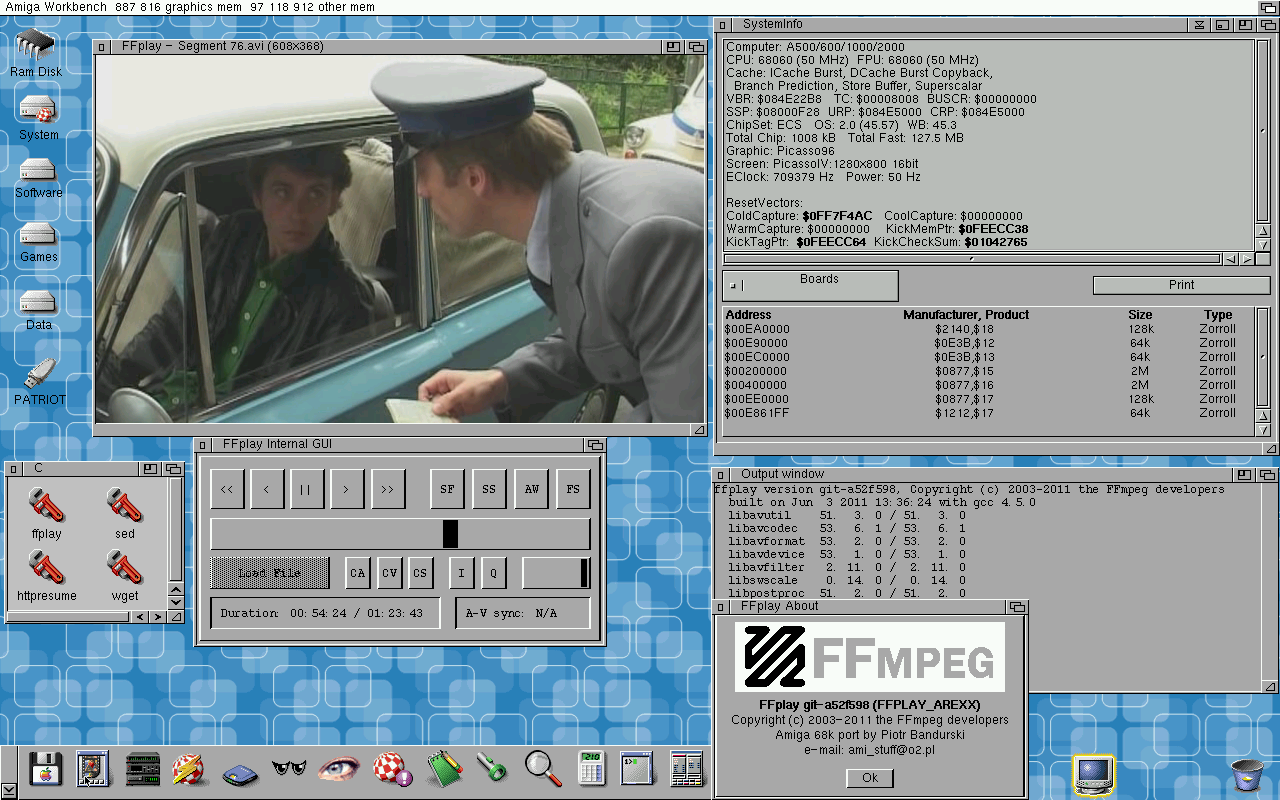The width and height of the screenshot is (1280, 800).
Task: Launch the green notepad dock icon
Action: (x=443, y=768)
